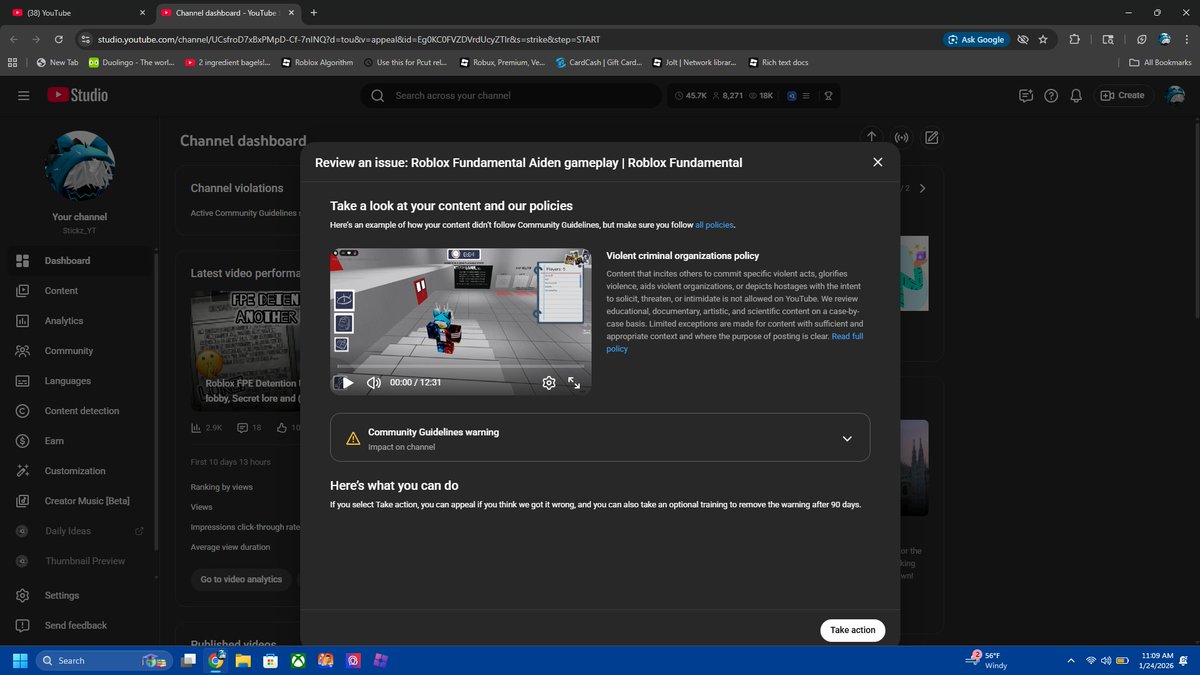Open the CardCash Gift Card bookmark
Screen dimensions: 1200x675
click(598, 62)
